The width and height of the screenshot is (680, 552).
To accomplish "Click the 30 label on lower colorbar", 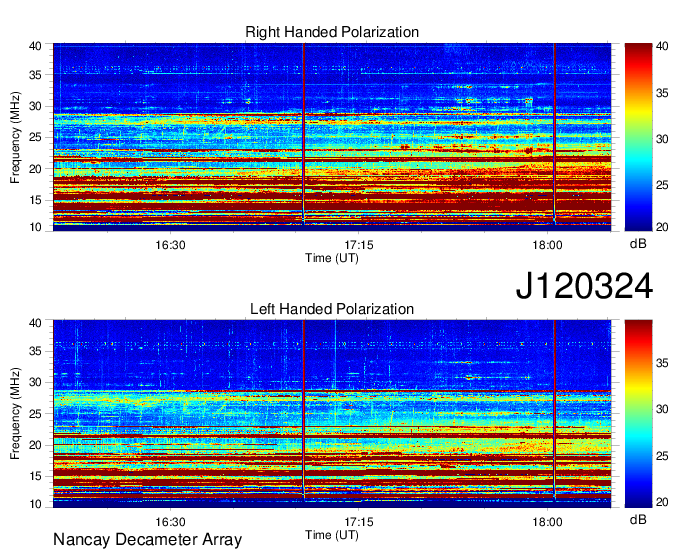I will click(662, 409).
